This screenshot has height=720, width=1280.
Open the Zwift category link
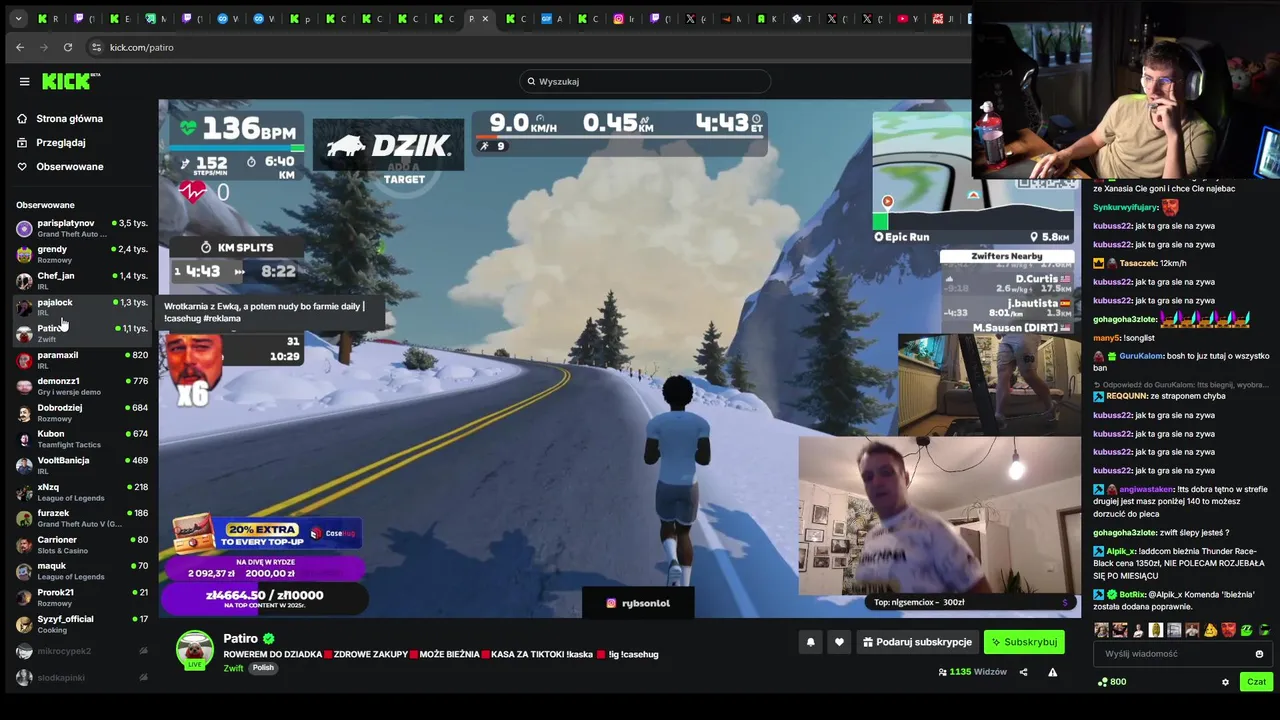click(x=234, y=668)
